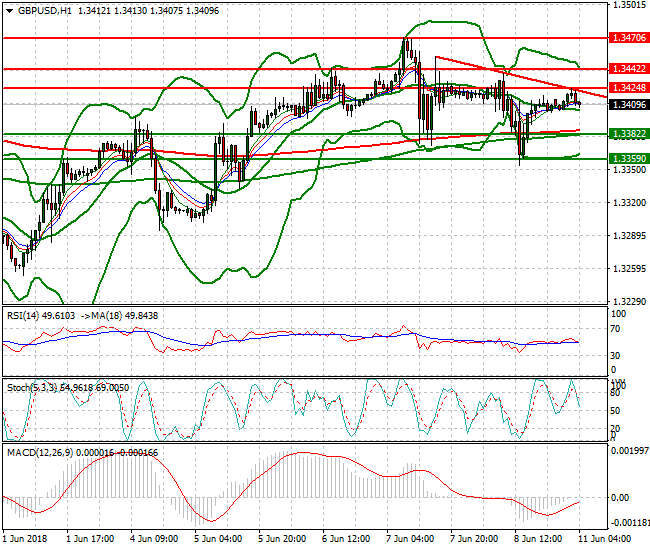Select the green 1.33822 price level tag

(627, 134)
